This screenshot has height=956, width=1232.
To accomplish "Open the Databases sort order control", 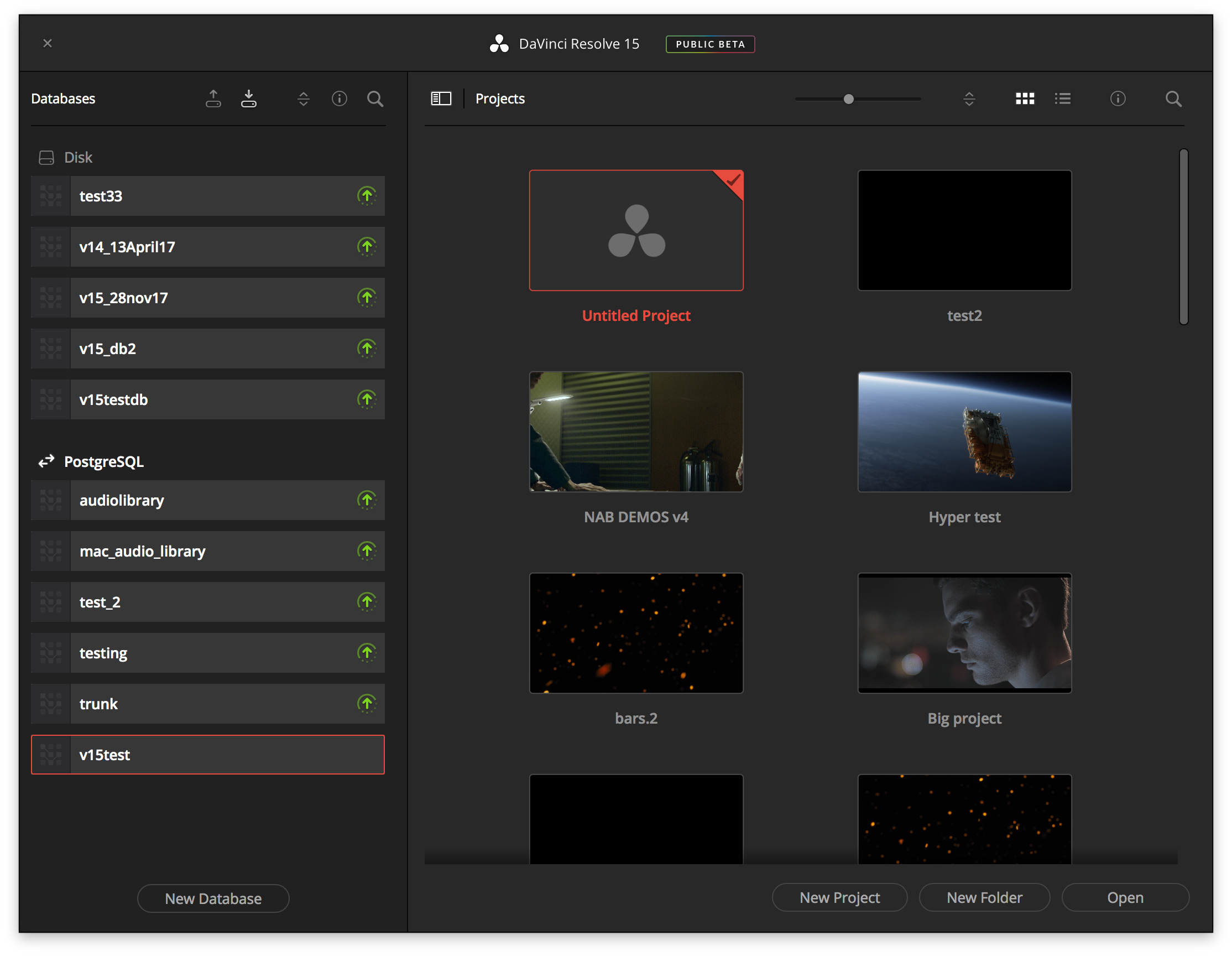I will (304, 100).
